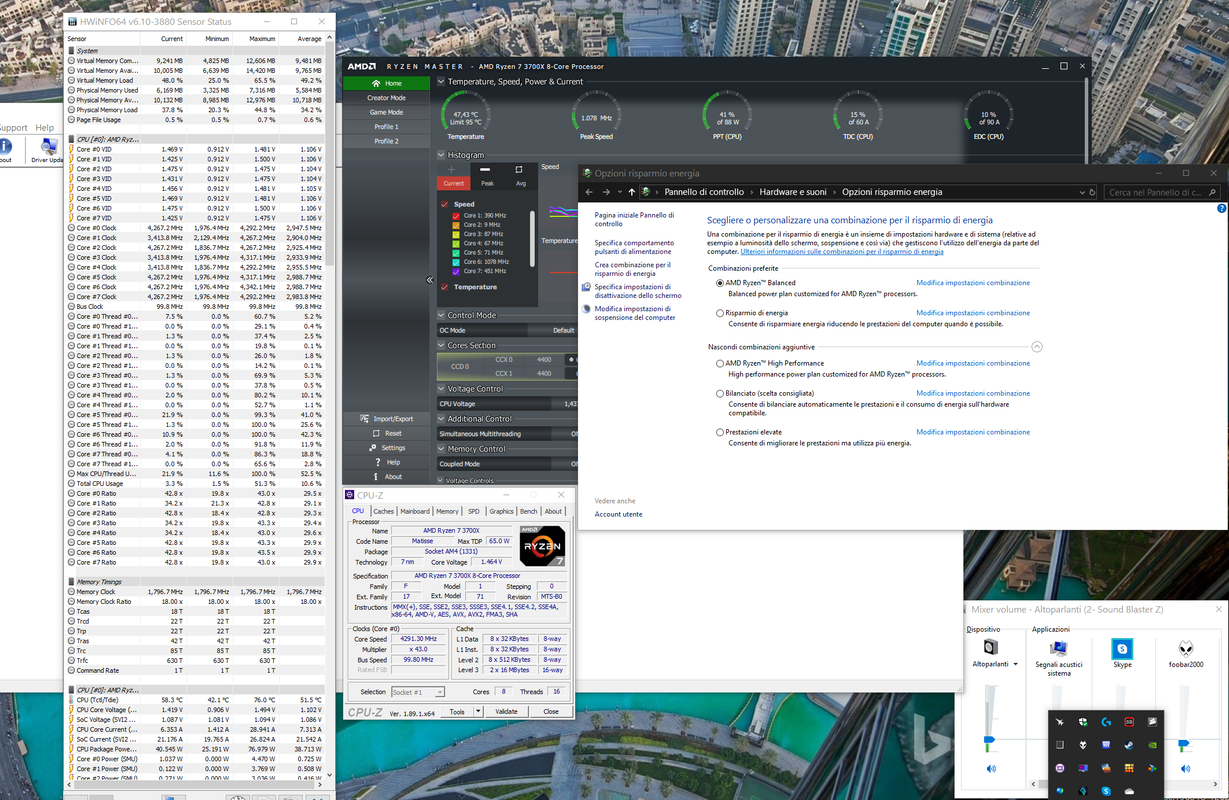The height and width of the screenshot is (800, 1229).
Task: Refresh the Control Panel address bar
Action: coord(1093,192)
